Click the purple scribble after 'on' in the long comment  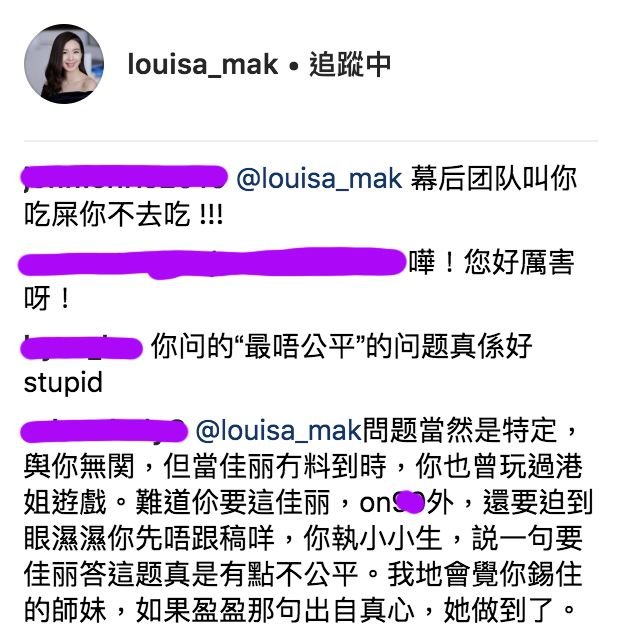pyautogui.click(x=410, y=502)
